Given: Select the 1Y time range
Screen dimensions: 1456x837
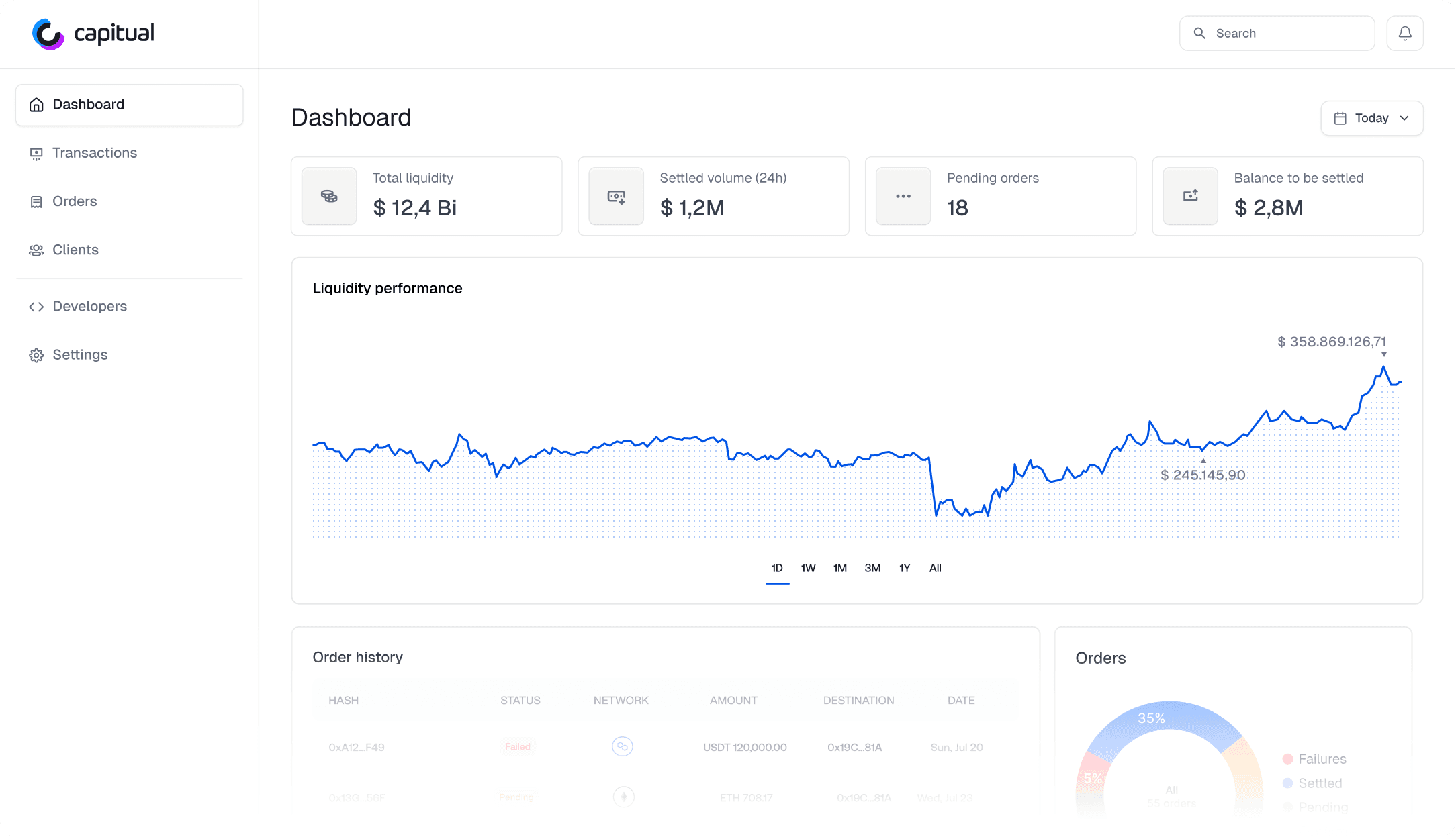Looking at the screenshot, I should [x=905, y=568].
